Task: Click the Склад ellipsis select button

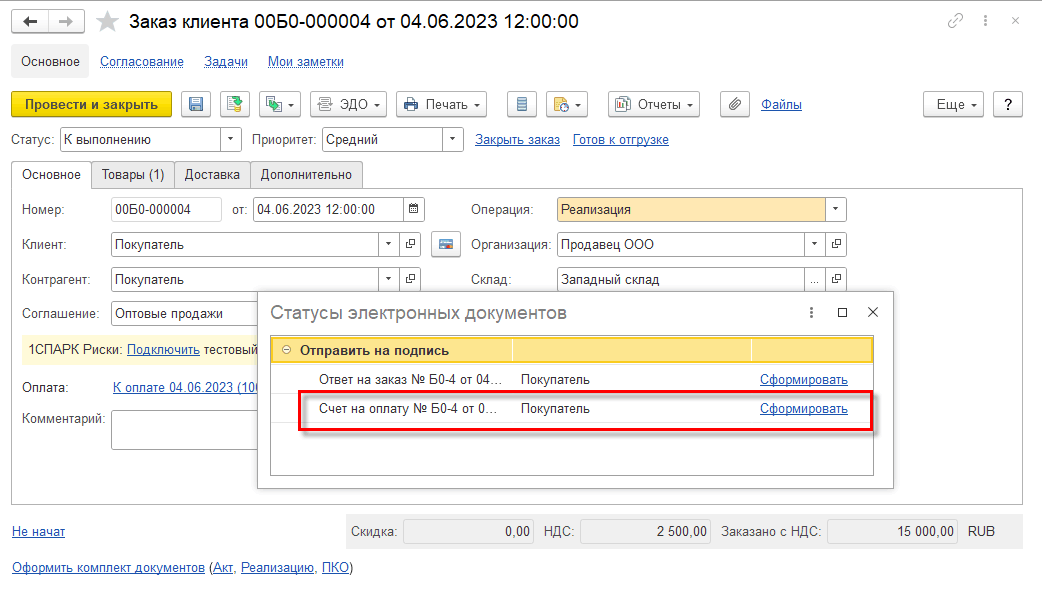Action: tap(814, 279)
